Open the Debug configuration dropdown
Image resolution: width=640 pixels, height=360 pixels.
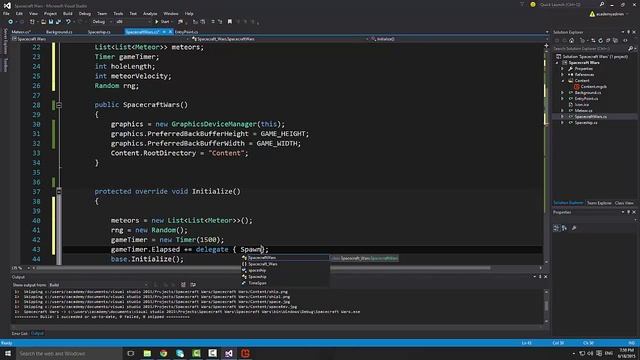tap(101, 22)
